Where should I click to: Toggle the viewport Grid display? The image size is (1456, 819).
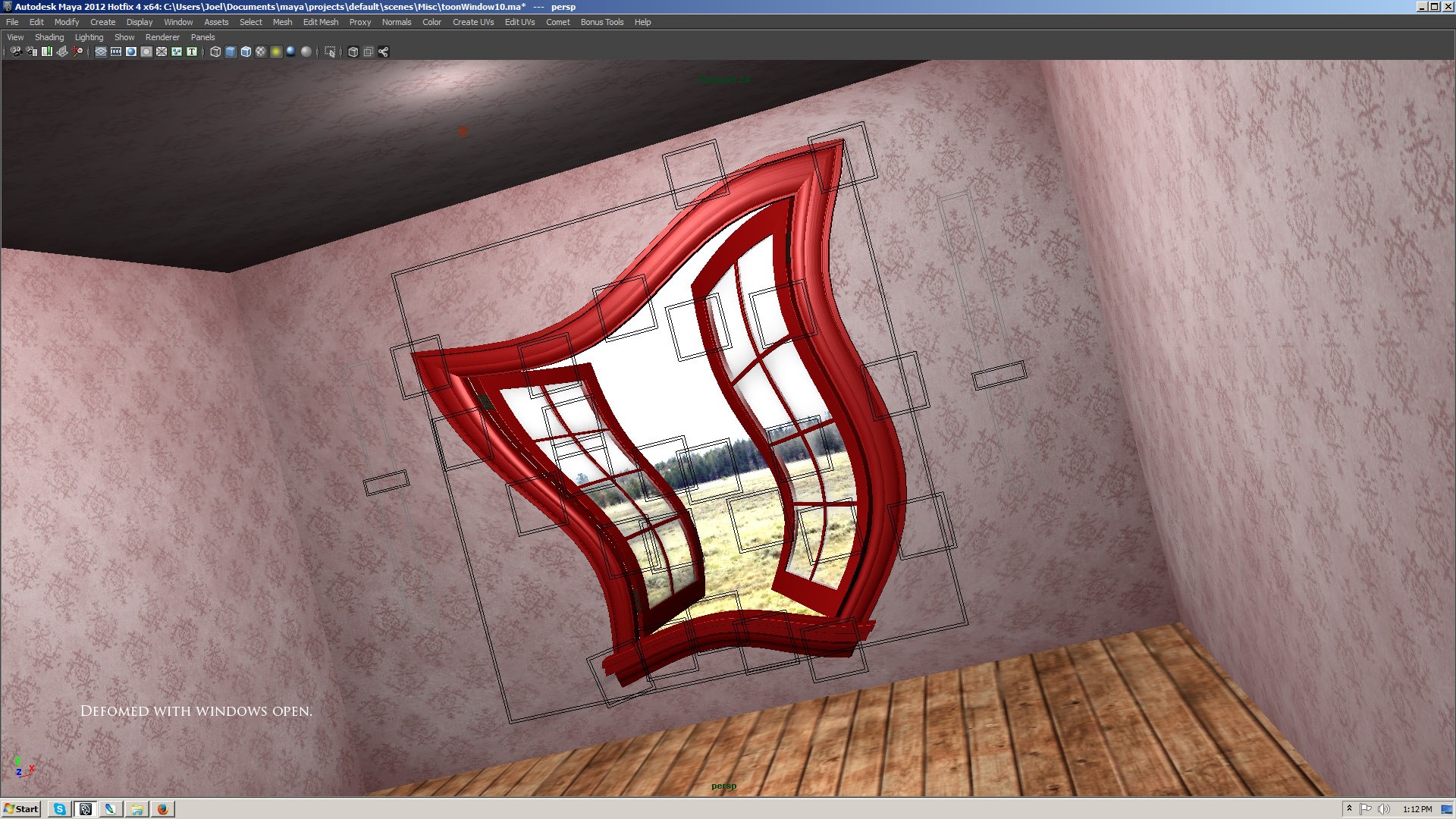[101, 52]
